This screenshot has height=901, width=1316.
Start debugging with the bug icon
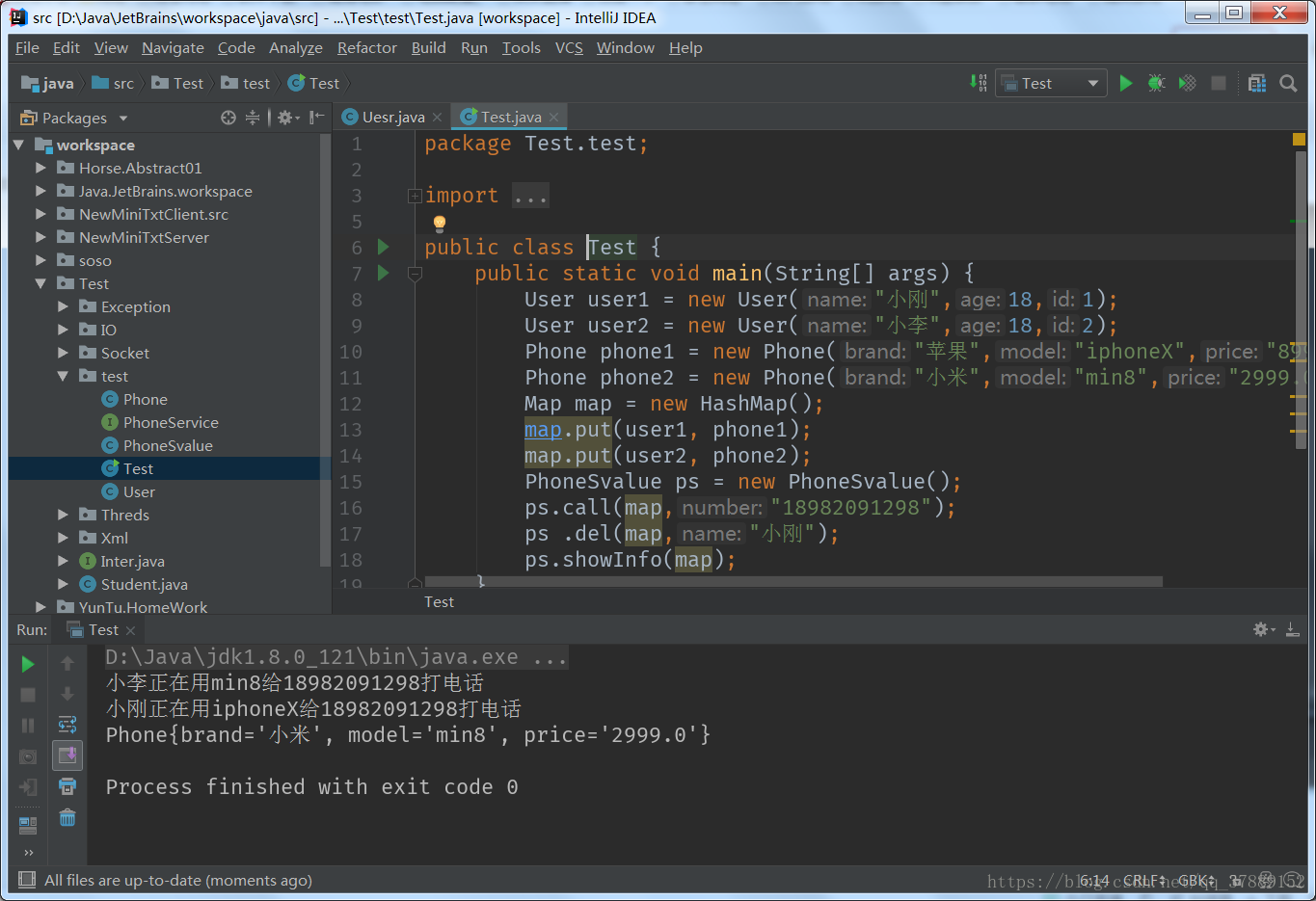(1157, 84)
